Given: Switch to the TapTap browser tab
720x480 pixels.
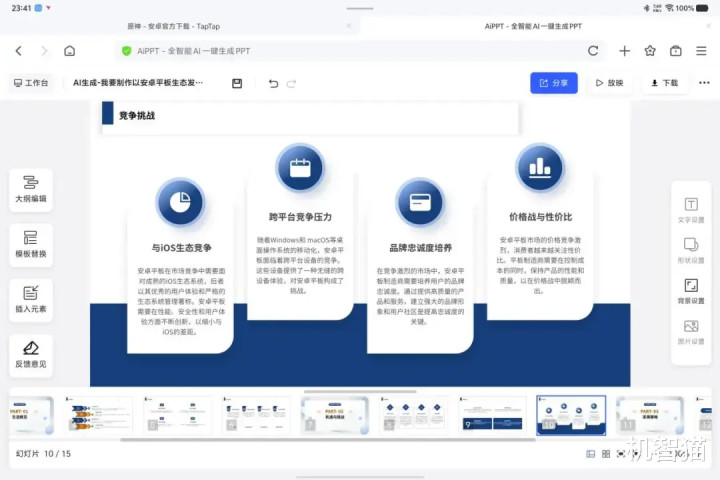Looking at the screenshot, I should coord(174,26).
